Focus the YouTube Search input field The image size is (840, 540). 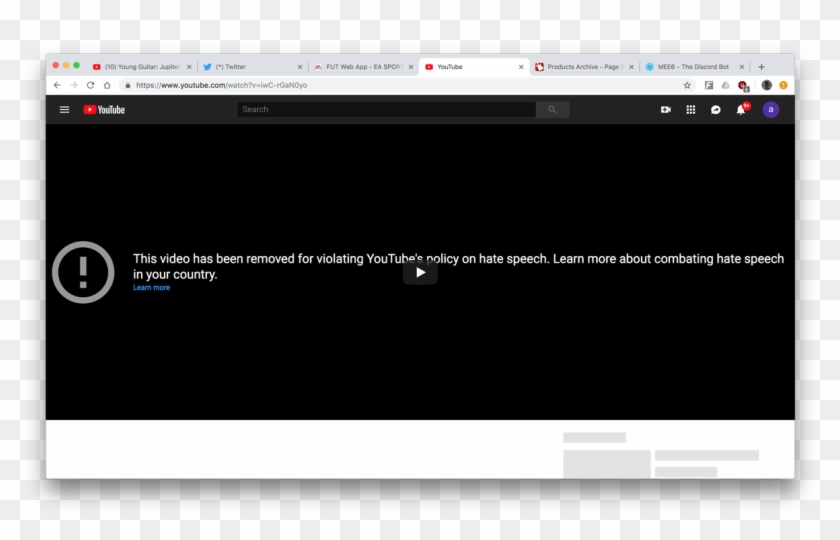click(386, 109)
